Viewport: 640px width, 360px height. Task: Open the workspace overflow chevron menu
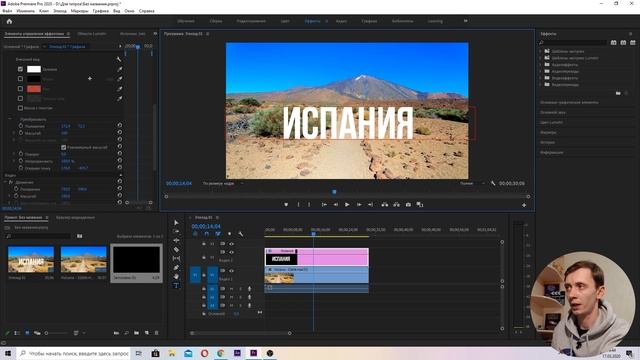(465, 21)
